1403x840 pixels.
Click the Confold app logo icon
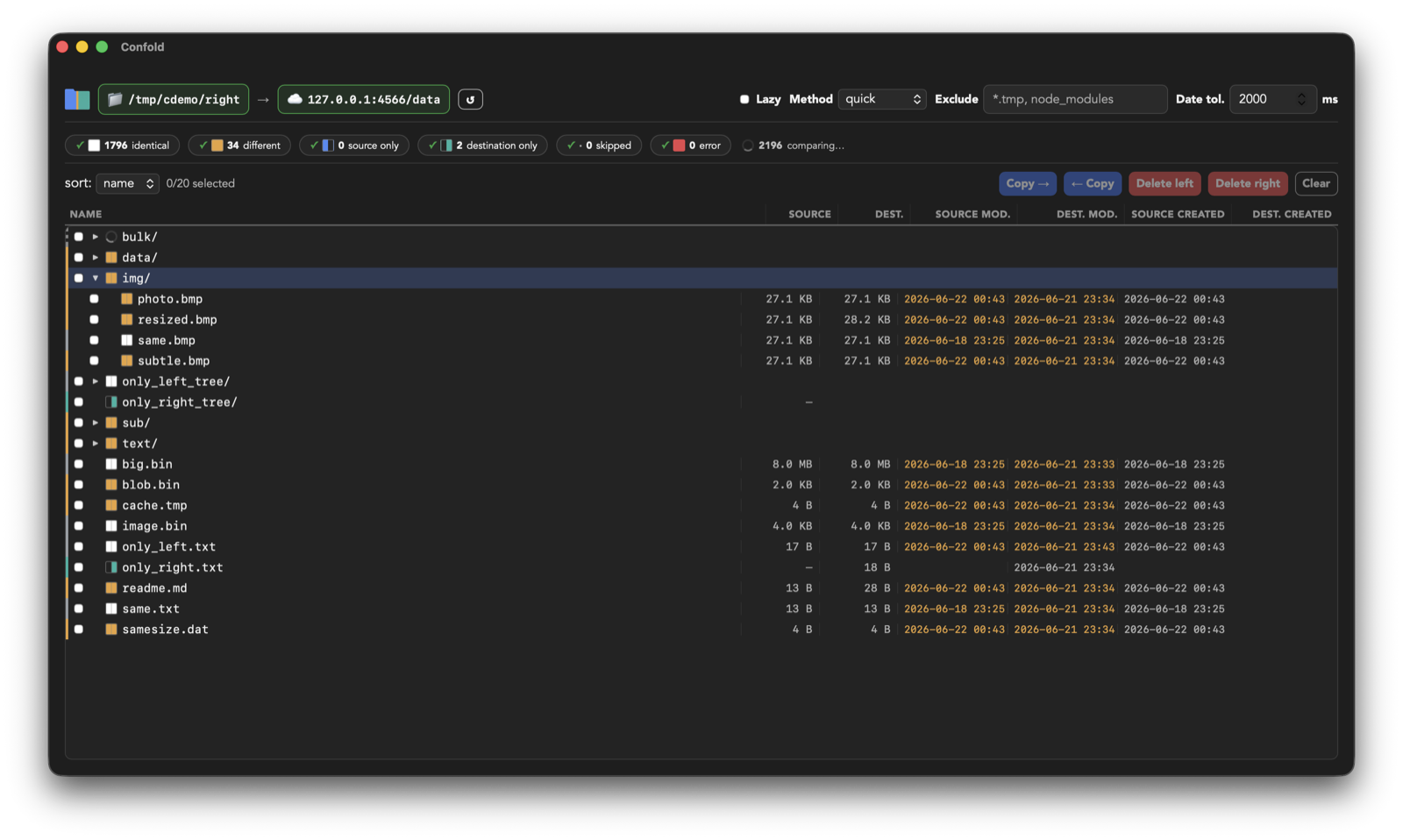77,99
